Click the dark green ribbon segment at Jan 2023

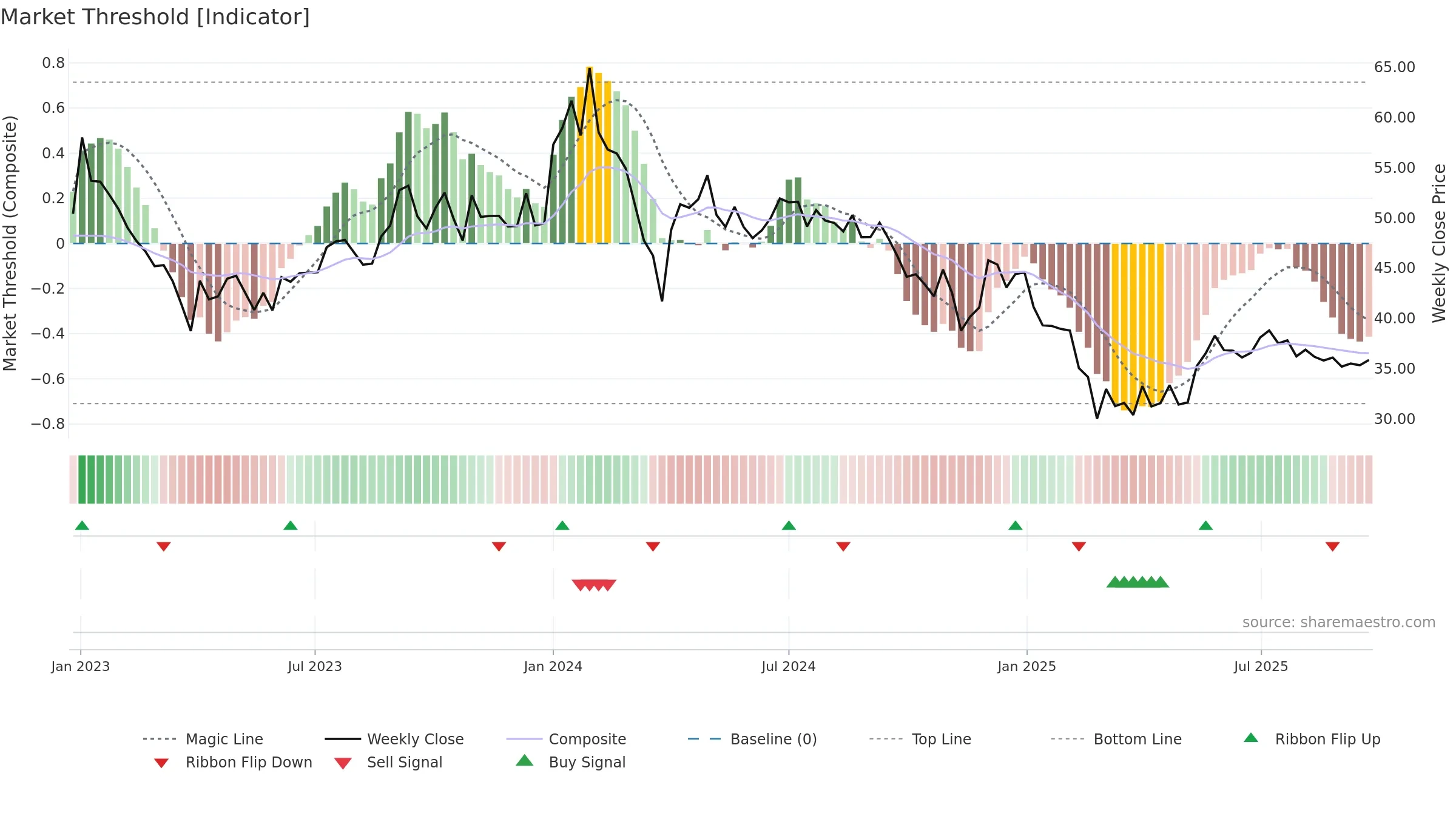(x=83, y=479)
